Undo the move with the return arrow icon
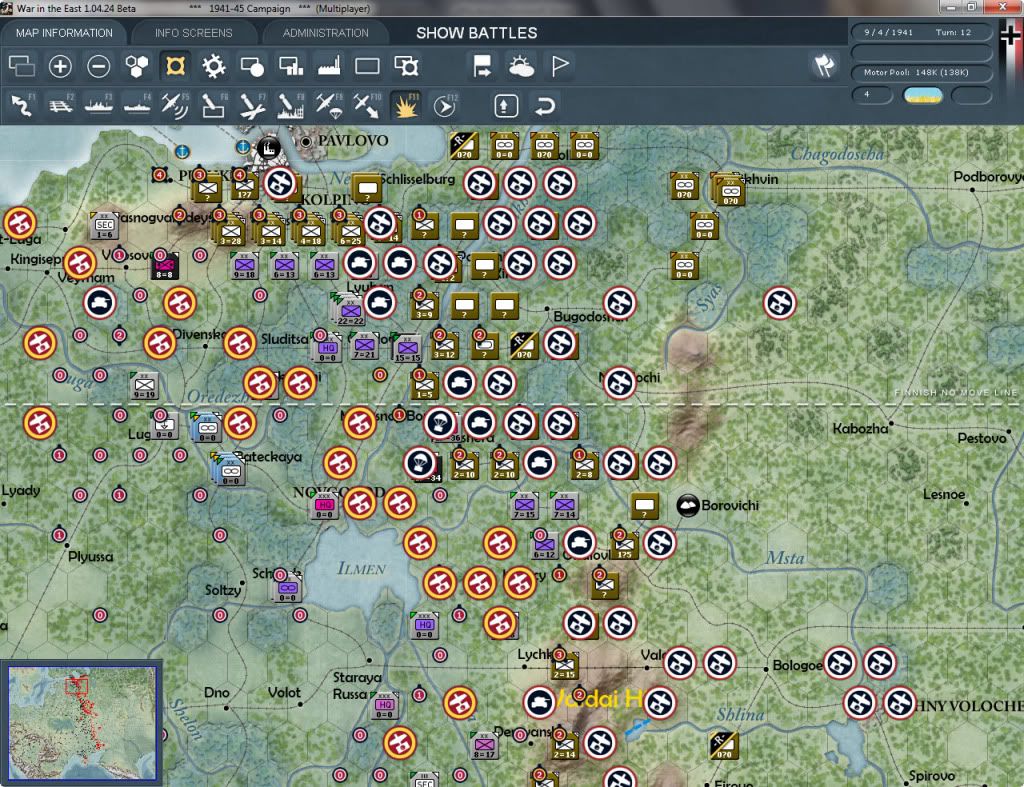Viewport: 1024px width, 787px height. (545, 105)
